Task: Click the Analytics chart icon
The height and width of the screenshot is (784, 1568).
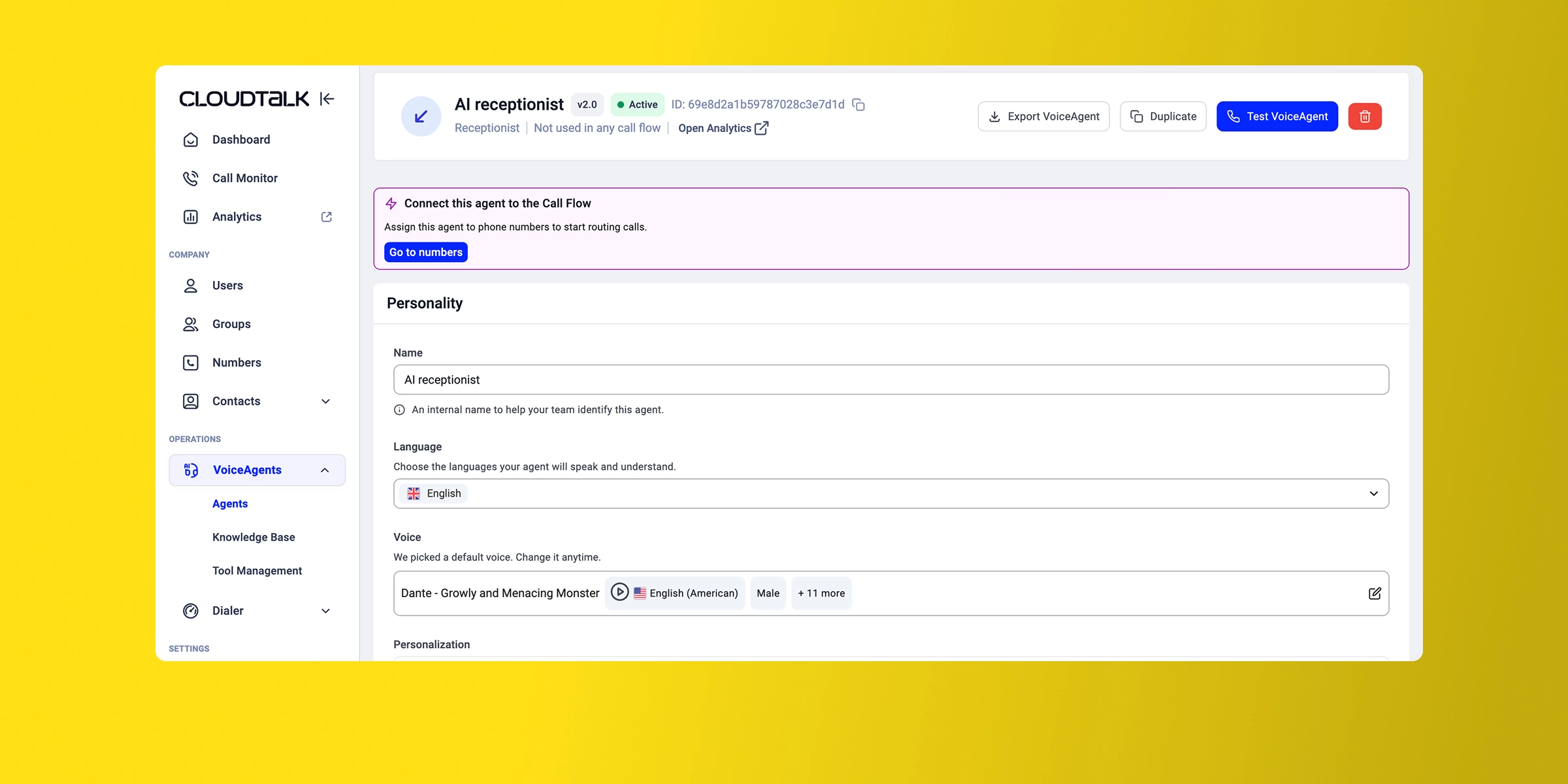Action: [191, 217]
